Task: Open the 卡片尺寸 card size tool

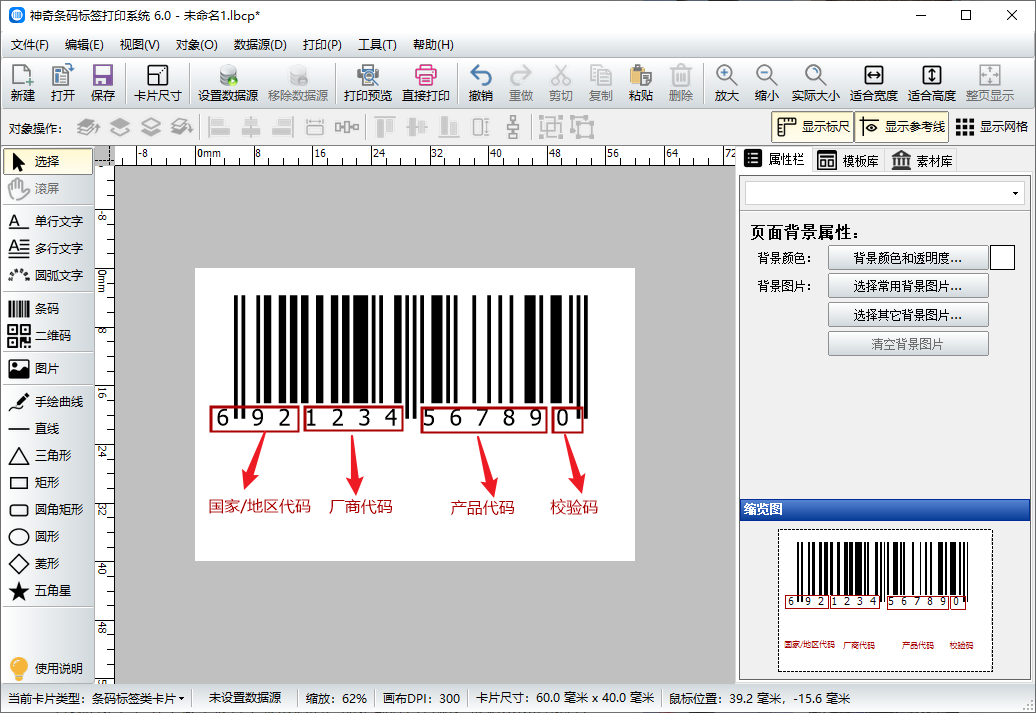Action: [157, 83]
